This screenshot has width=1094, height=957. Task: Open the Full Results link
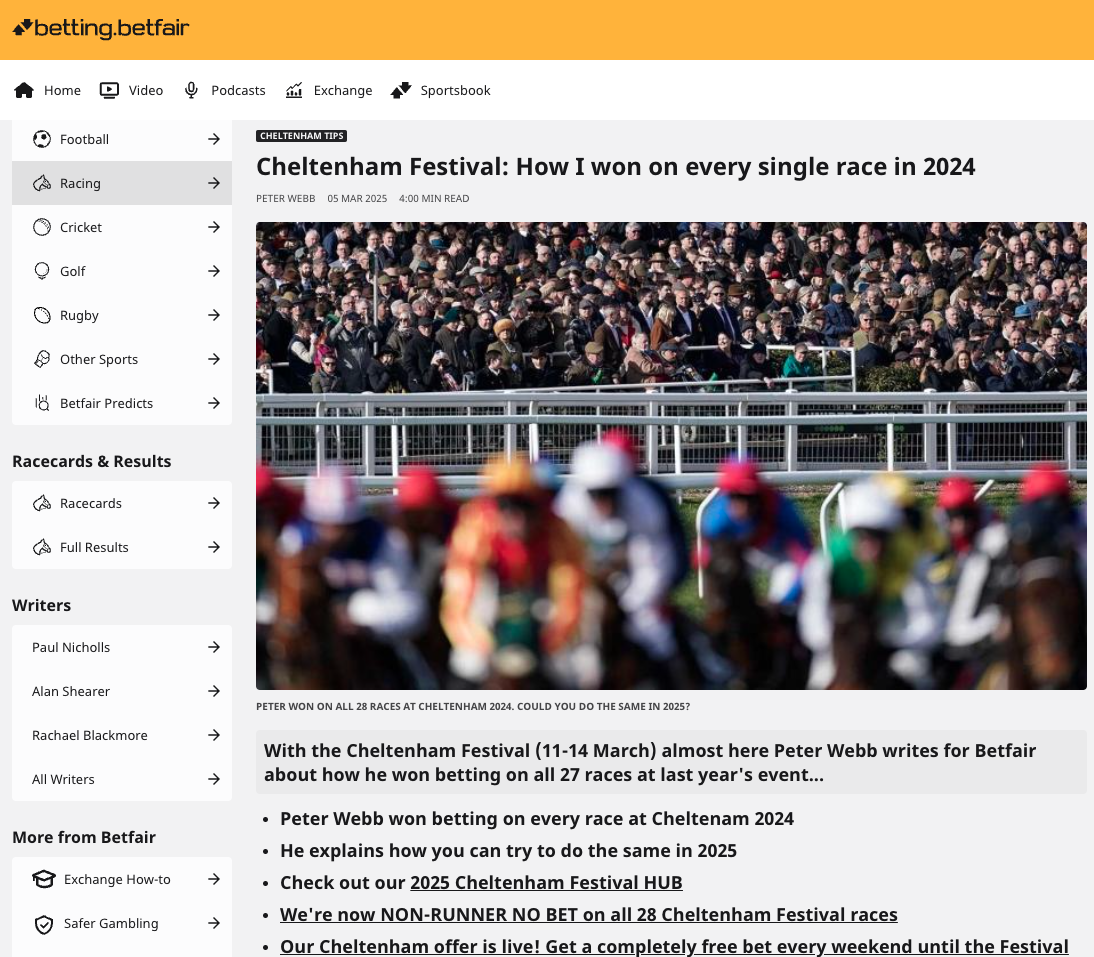pos(122,547)
